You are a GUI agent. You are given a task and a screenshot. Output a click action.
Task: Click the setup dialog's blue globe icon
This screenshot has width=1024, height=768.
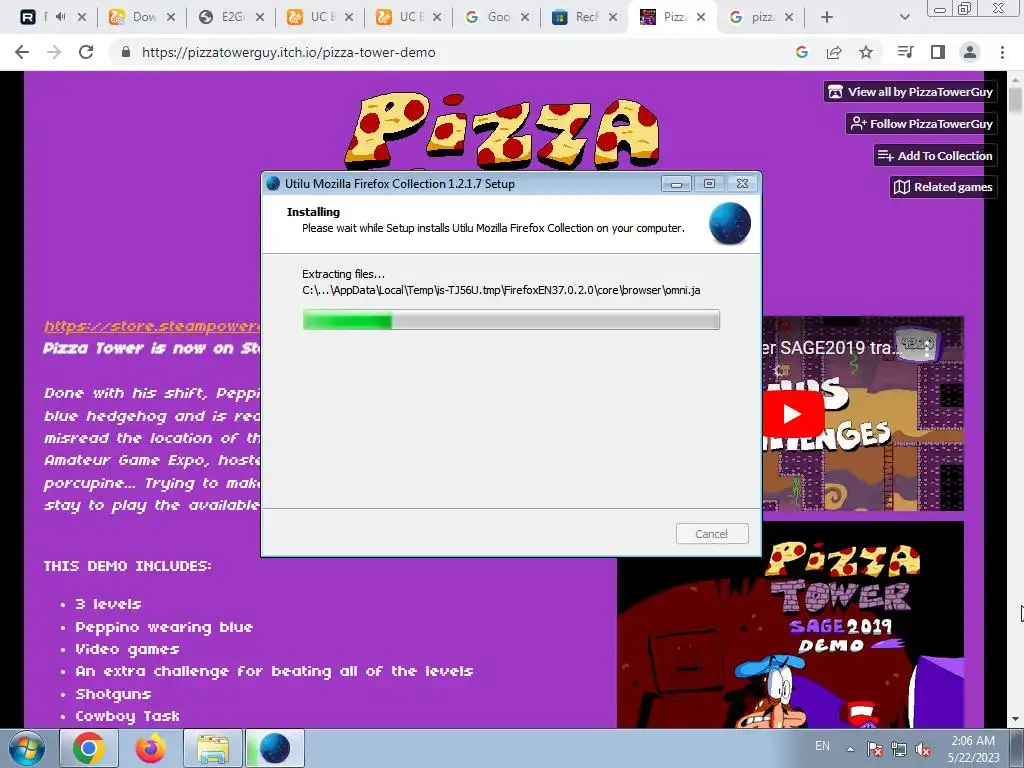tap(729, 223)
